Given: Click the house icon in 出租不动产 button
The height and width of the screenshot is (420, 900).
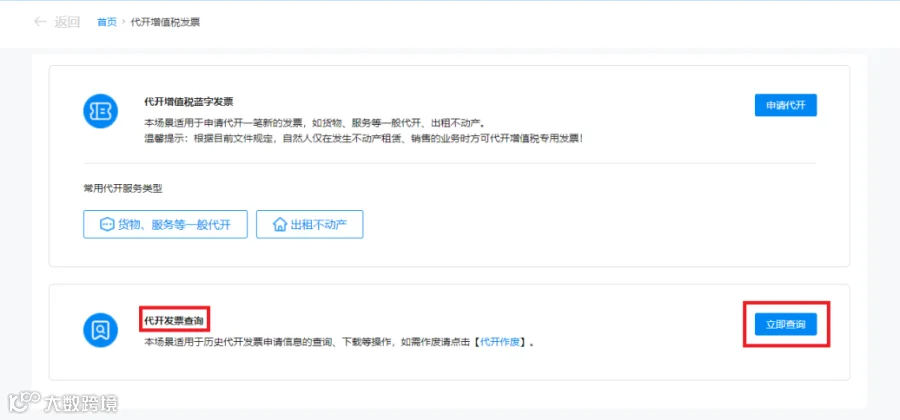Looking at the screenshot, I should [280, 224].
